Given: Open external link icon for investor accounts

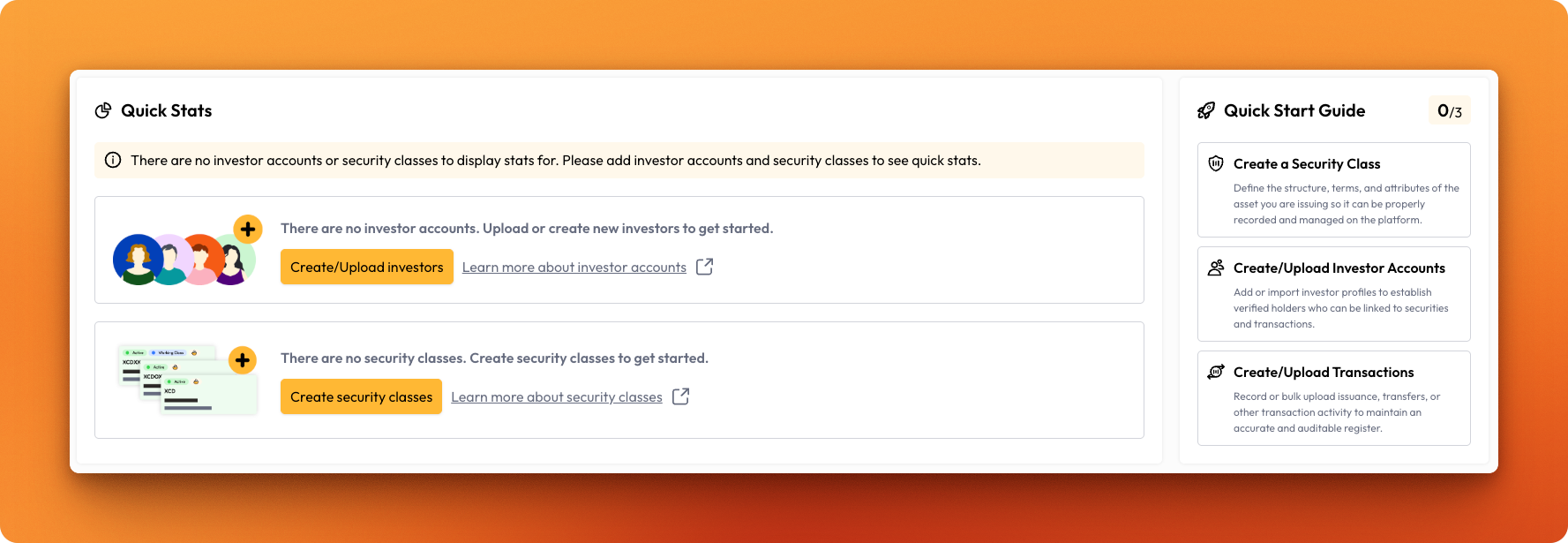Looking at the screenshot, I should [704, 267].
